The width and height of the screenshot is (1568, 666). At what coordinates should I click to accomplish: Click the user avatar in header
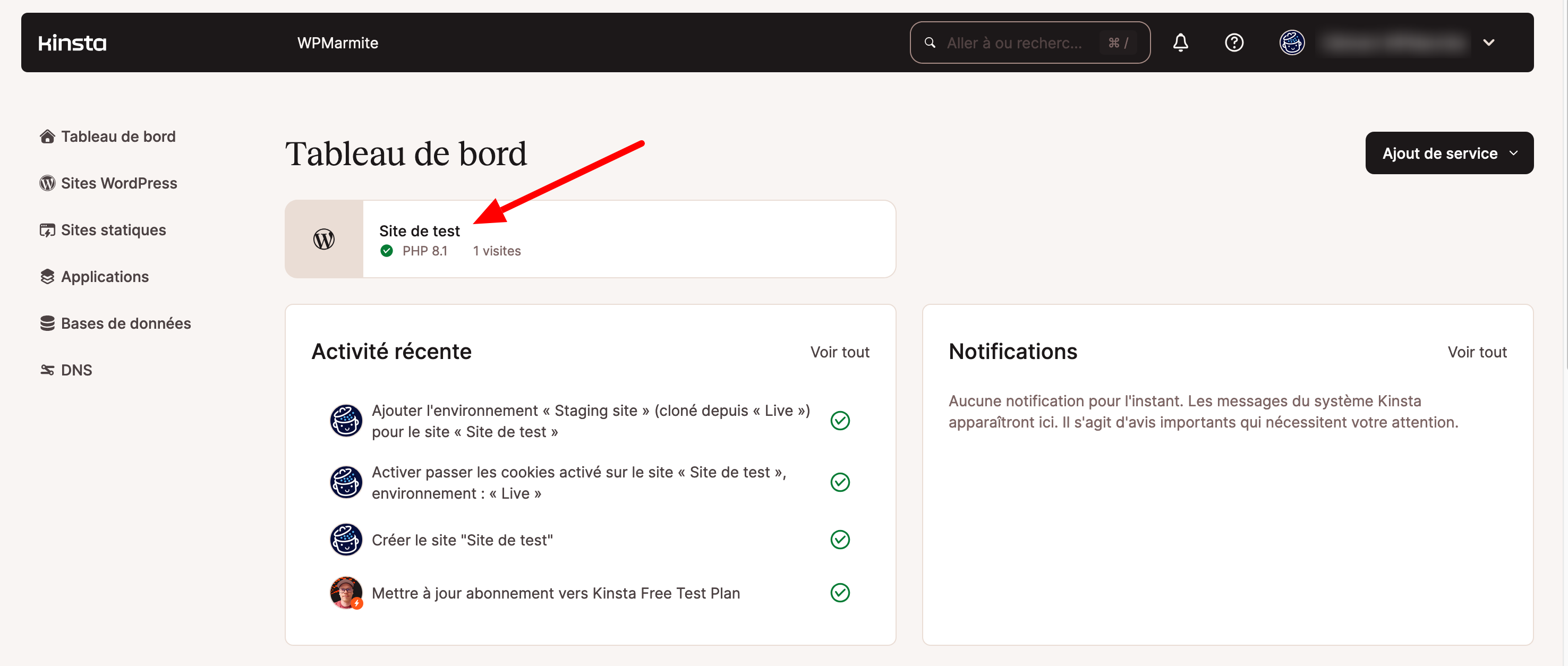(1292, 42)
